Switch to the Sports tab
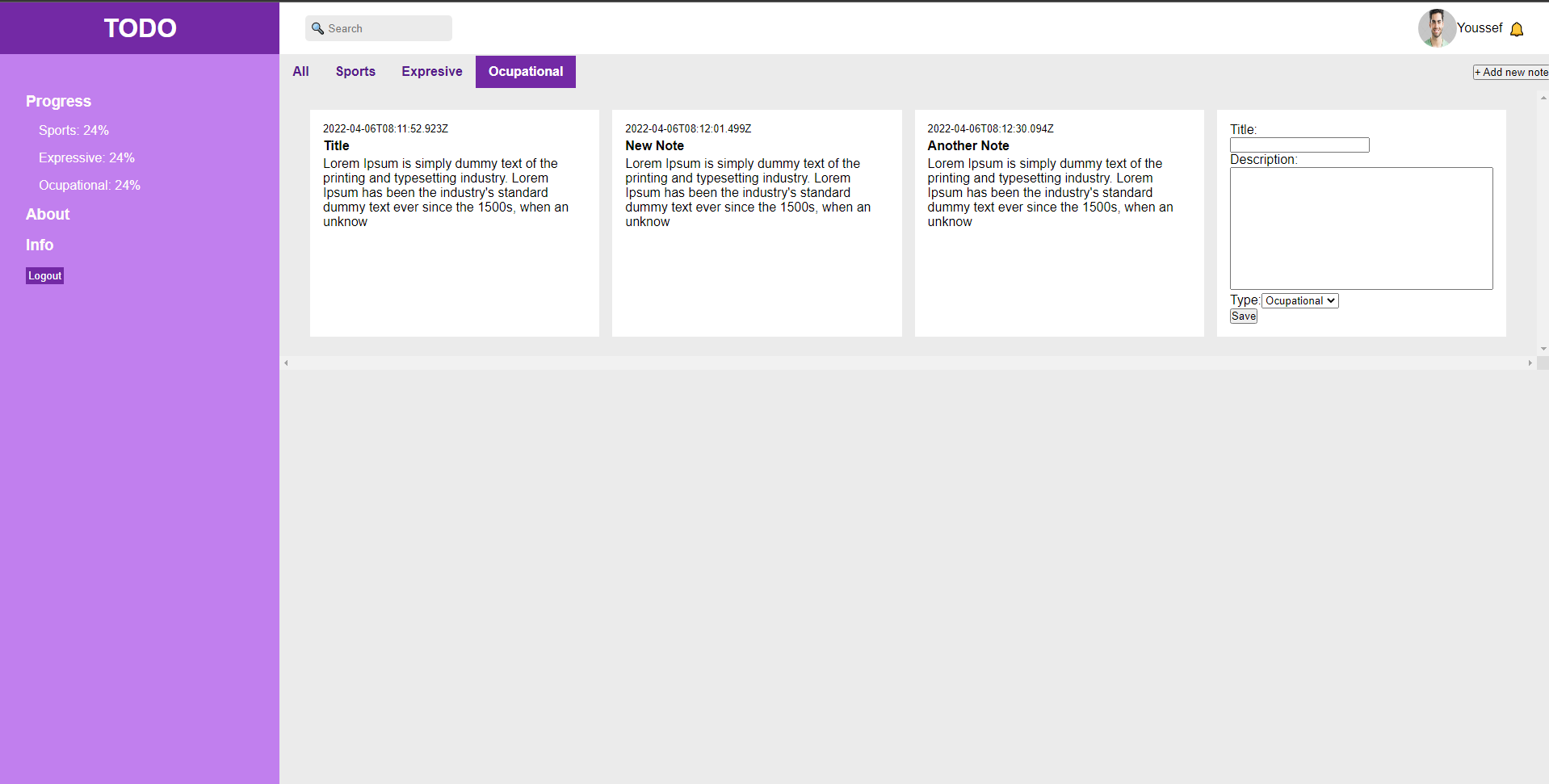 (x=355, y=71)
